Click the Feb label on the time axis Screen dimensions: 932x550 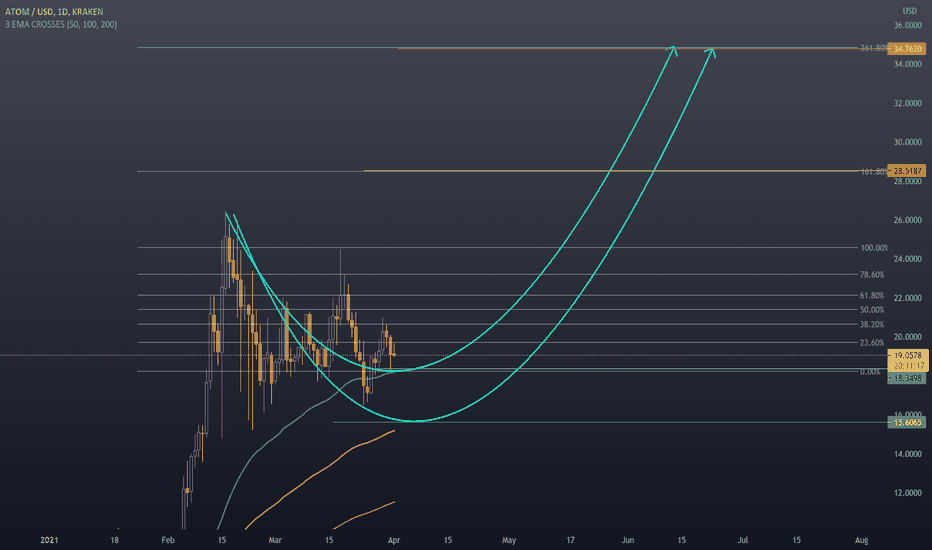point(168,540)
